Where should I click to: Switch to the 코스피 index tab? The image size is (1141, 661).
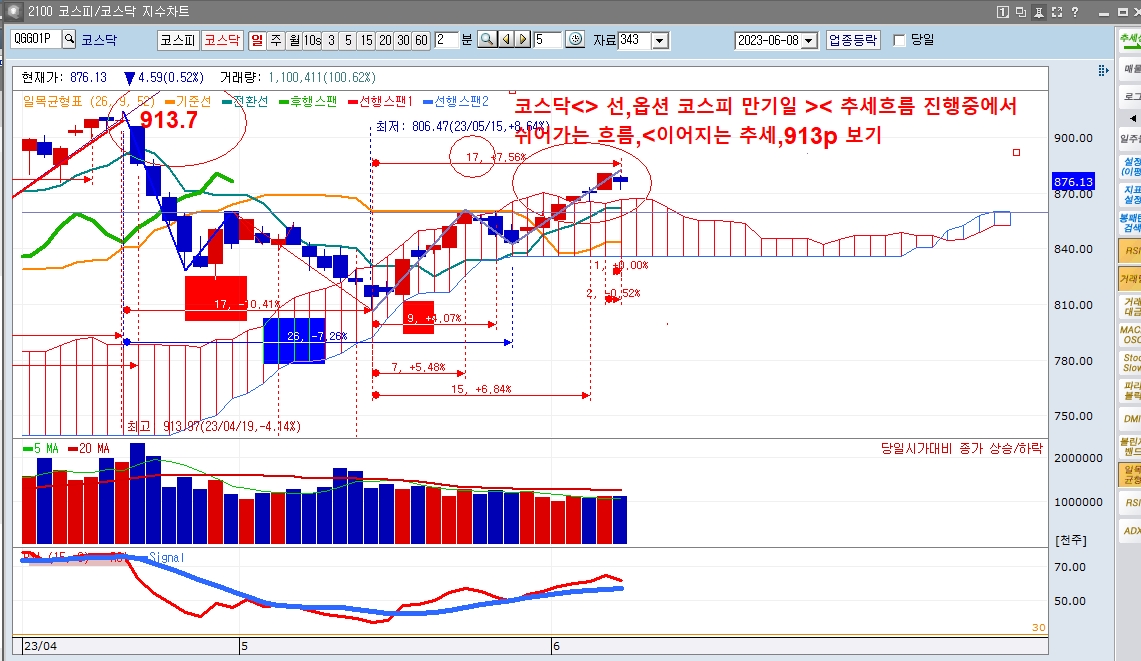[177, 40]
